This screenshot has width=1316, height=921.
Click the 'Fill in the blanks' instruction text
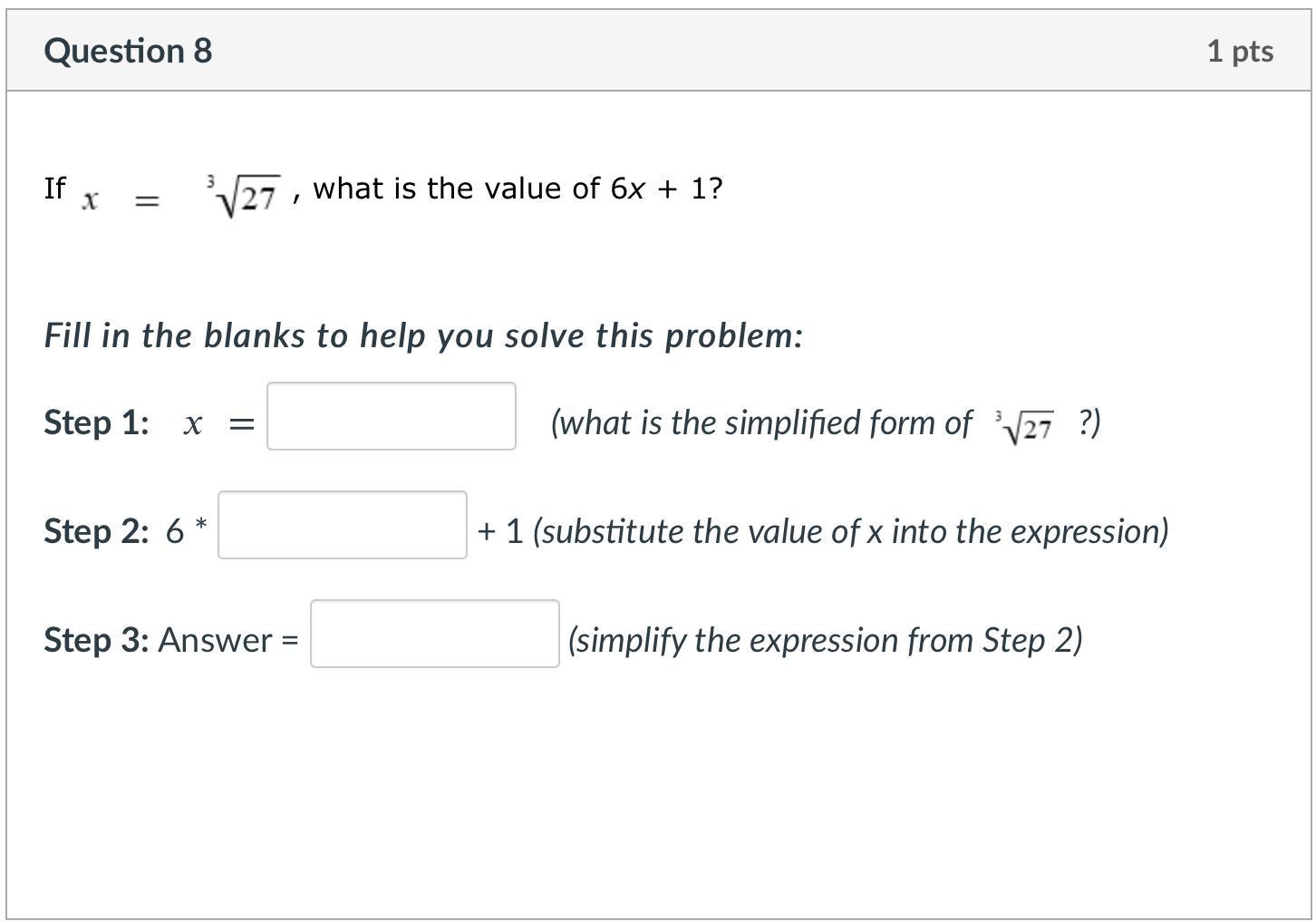click(423, 335)
